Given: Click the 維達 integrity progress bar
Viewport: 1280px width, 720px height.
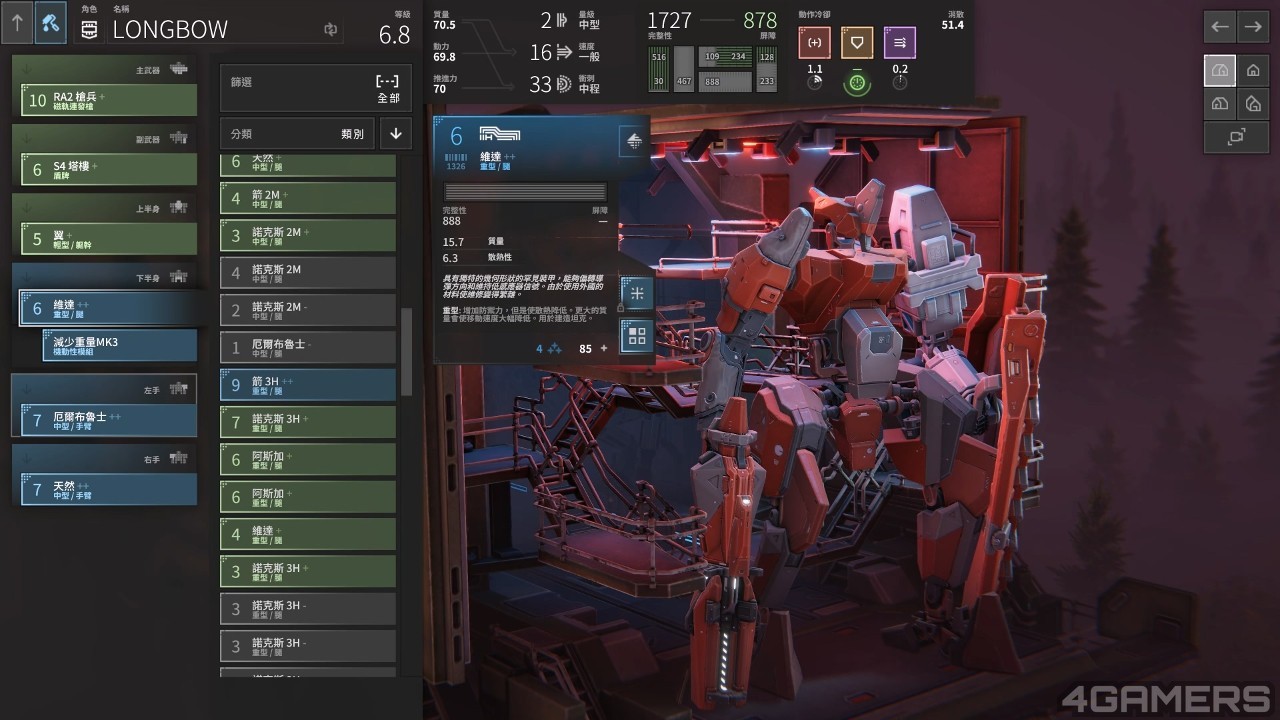Looking at the screenshot, I should (x=525, y=192).
